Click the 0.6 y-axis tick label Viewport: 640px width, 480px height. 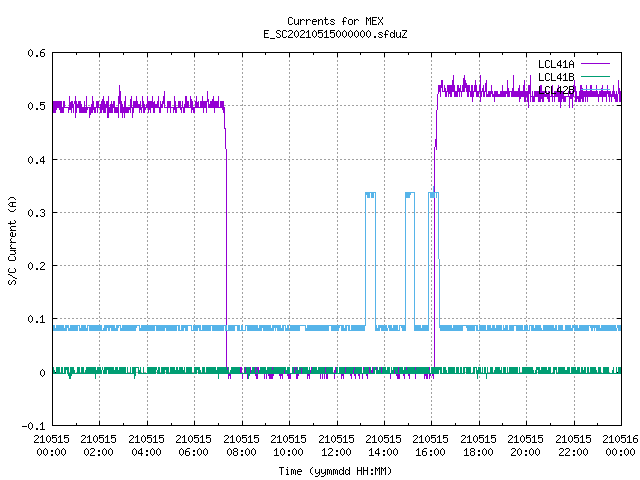pyautogui.click(x=36, y=53)
